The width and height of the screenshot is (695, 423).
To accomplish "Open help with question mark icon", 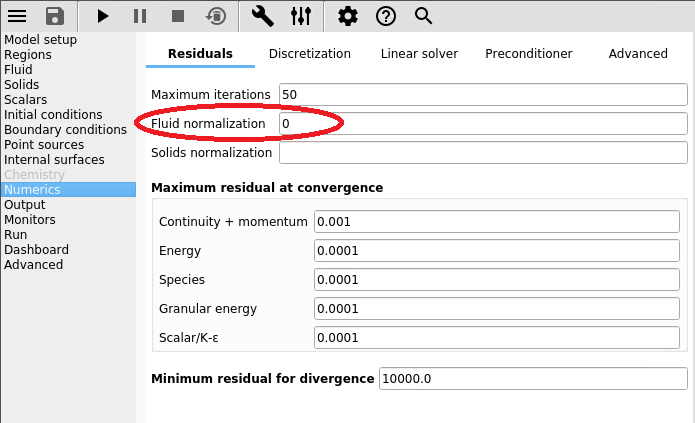I will coord(385,16).
